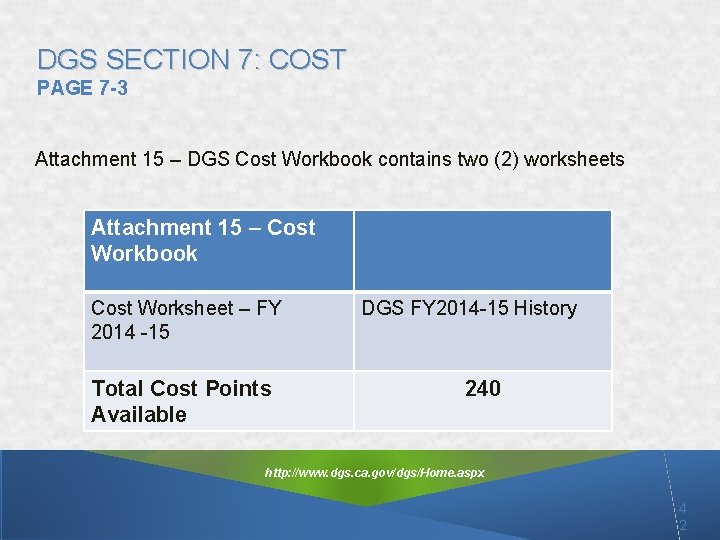Click the 'DGS FY2014-15 History' cell
The height and width of the screenshot is (540, 720).
483,332
